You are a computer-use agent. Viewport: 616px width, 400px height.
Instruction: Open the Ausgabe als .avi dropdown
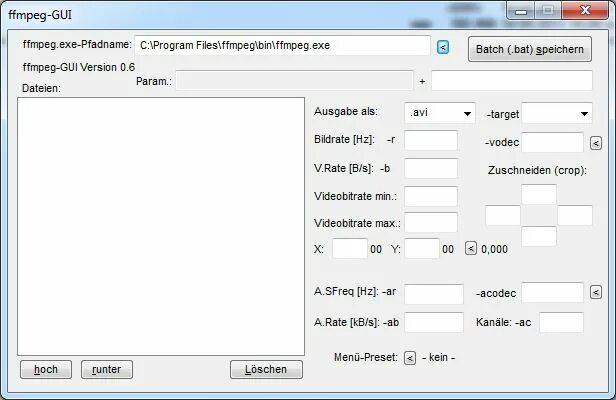coord(440,113)
